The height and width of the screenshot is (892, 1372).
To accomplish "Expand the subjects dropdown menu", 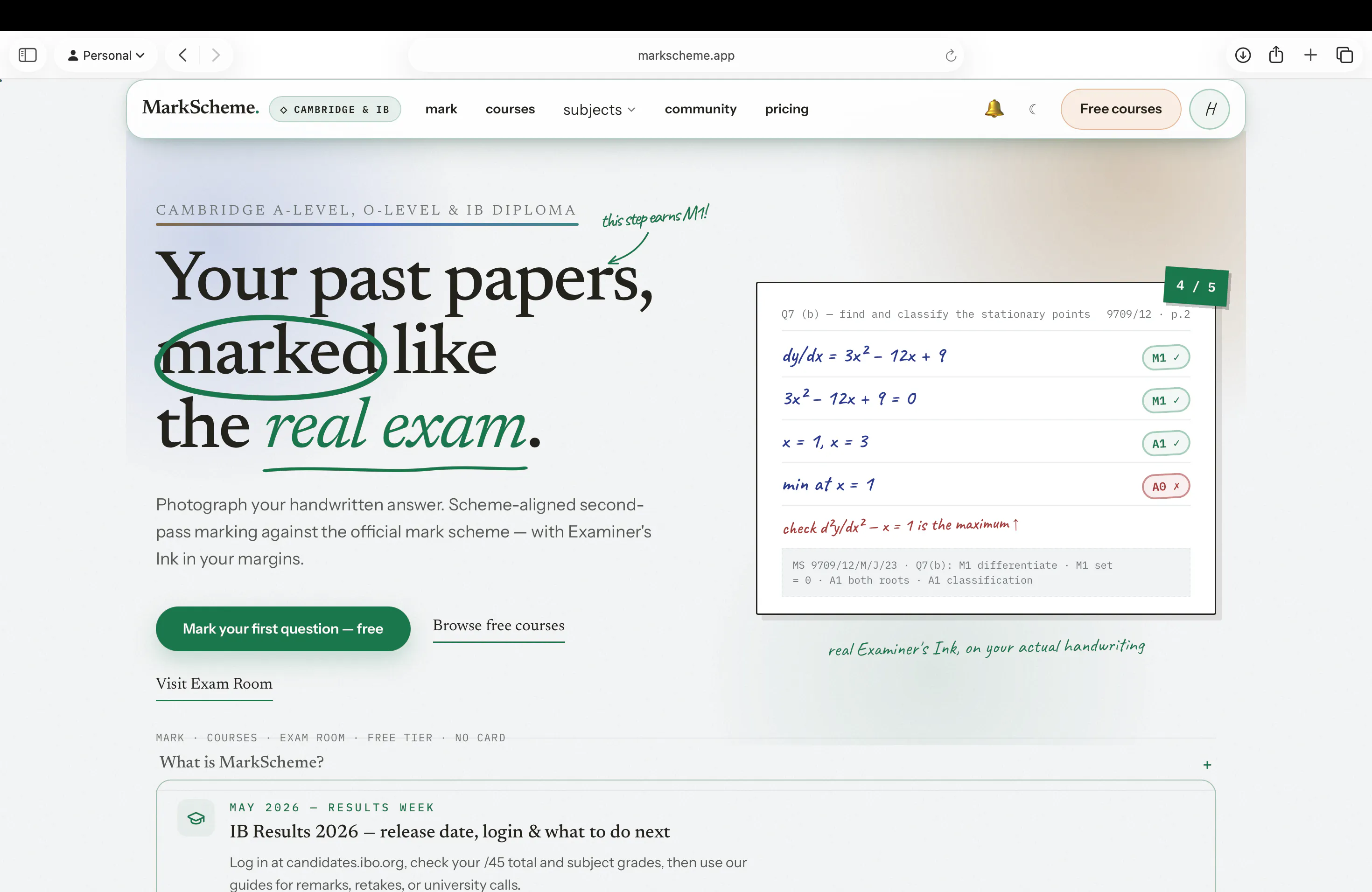I will 599,110.
